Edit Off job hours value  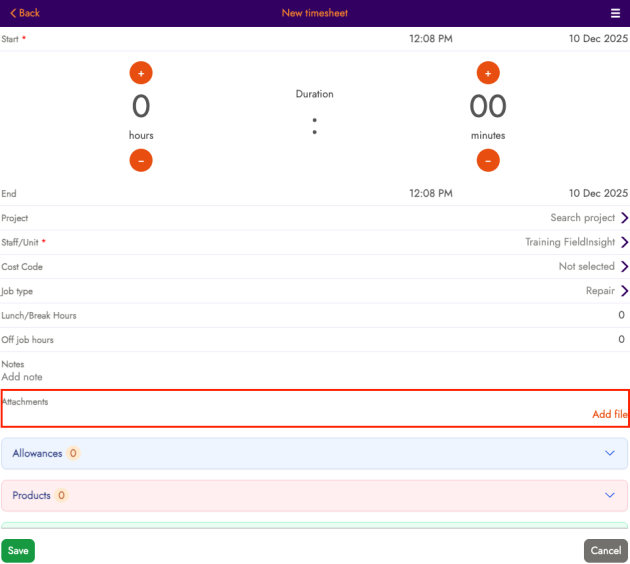pos(620,340)
